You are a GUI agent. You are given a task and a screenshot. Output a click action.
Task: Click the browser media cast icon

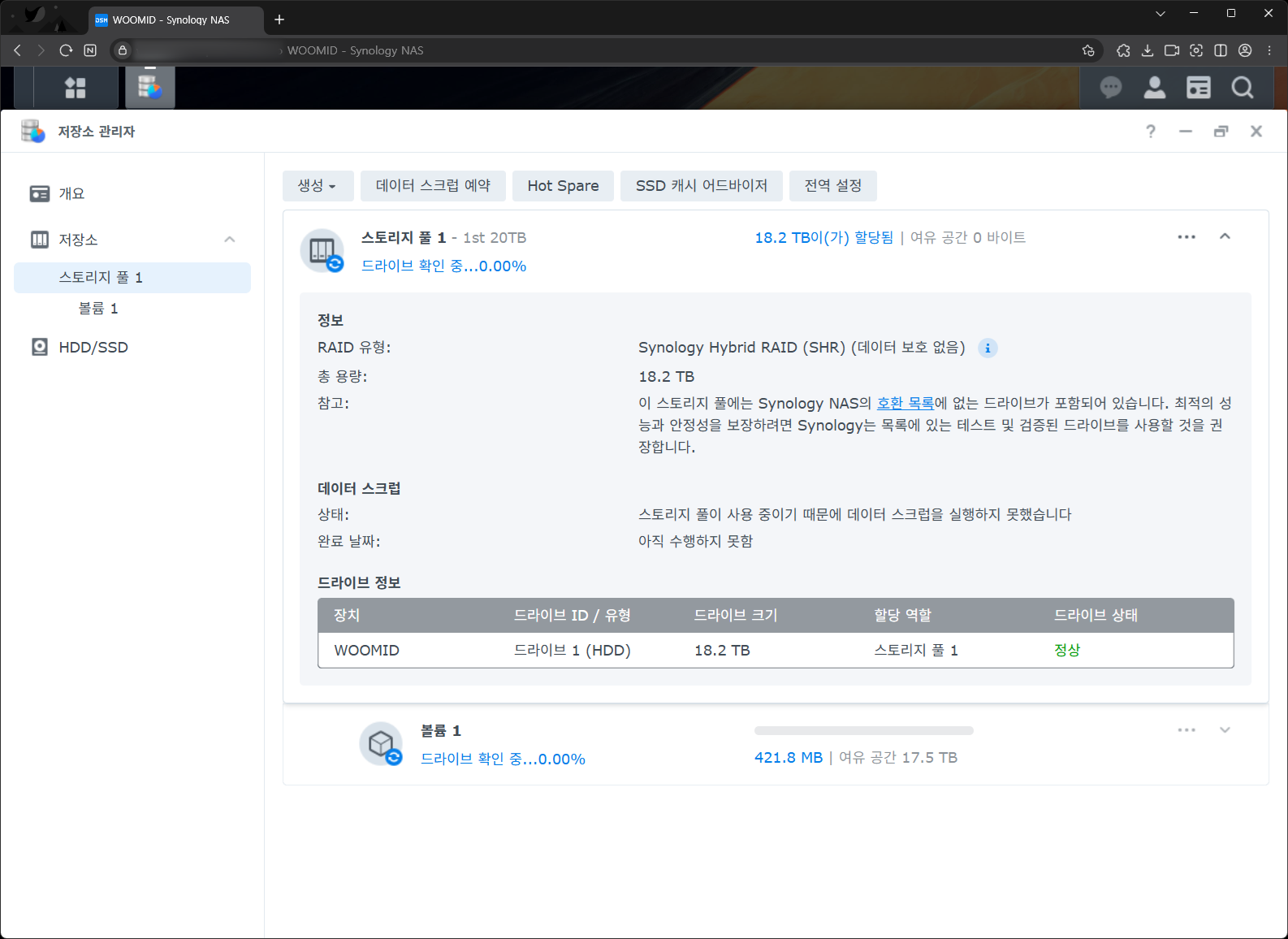(1172, 50)
